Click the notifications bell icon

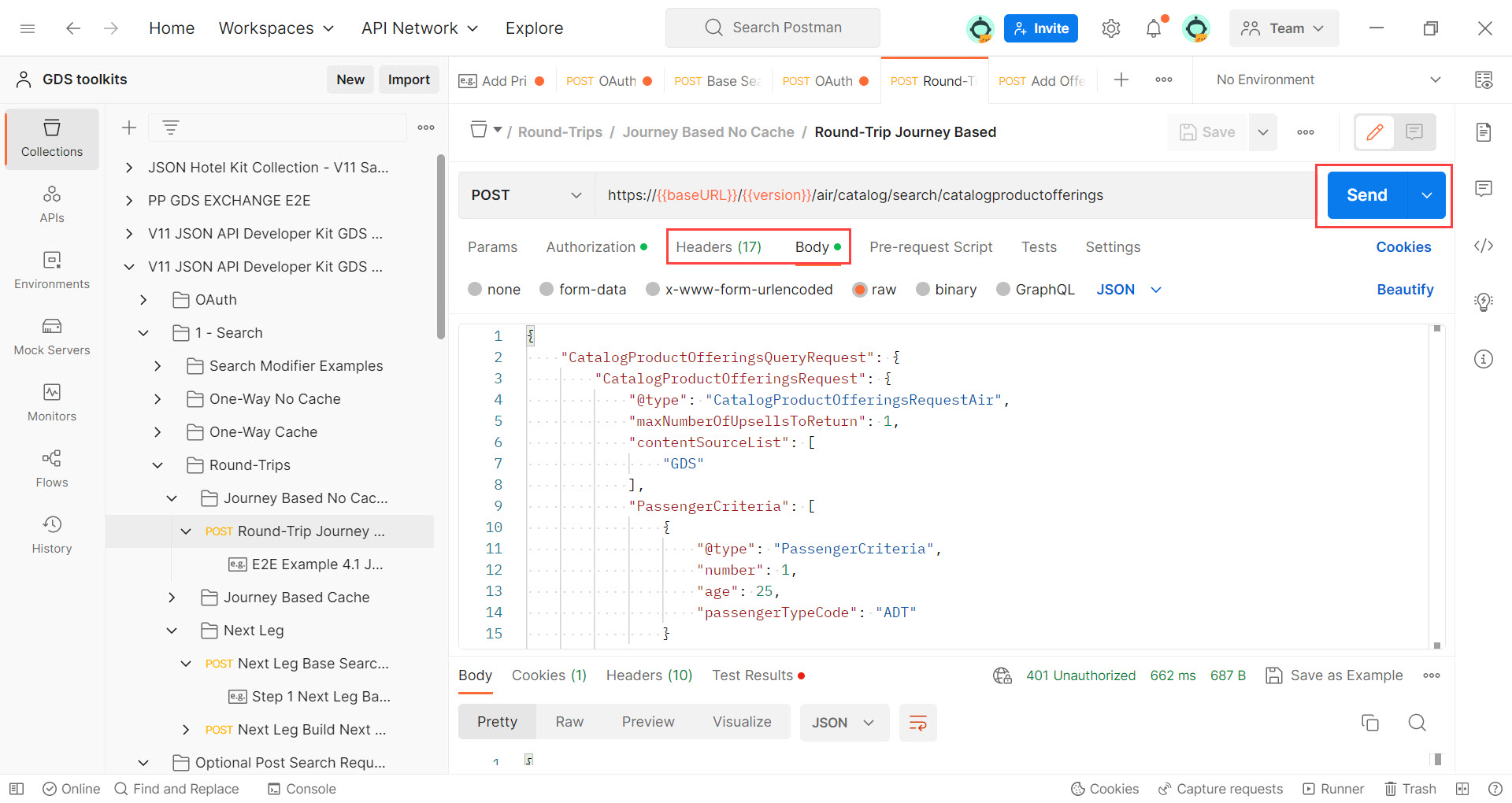(x=1154, y=28)
